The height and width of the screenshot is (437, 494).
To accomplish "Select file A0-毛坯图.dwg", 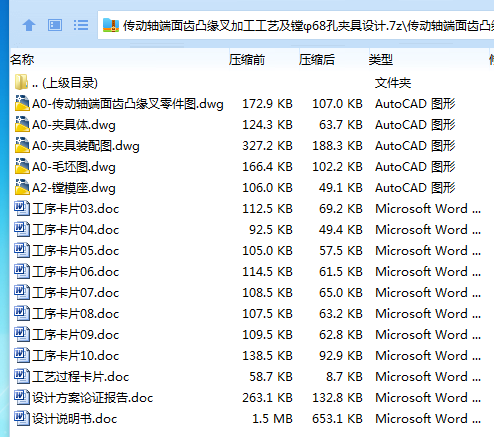I will coord(74,167).
